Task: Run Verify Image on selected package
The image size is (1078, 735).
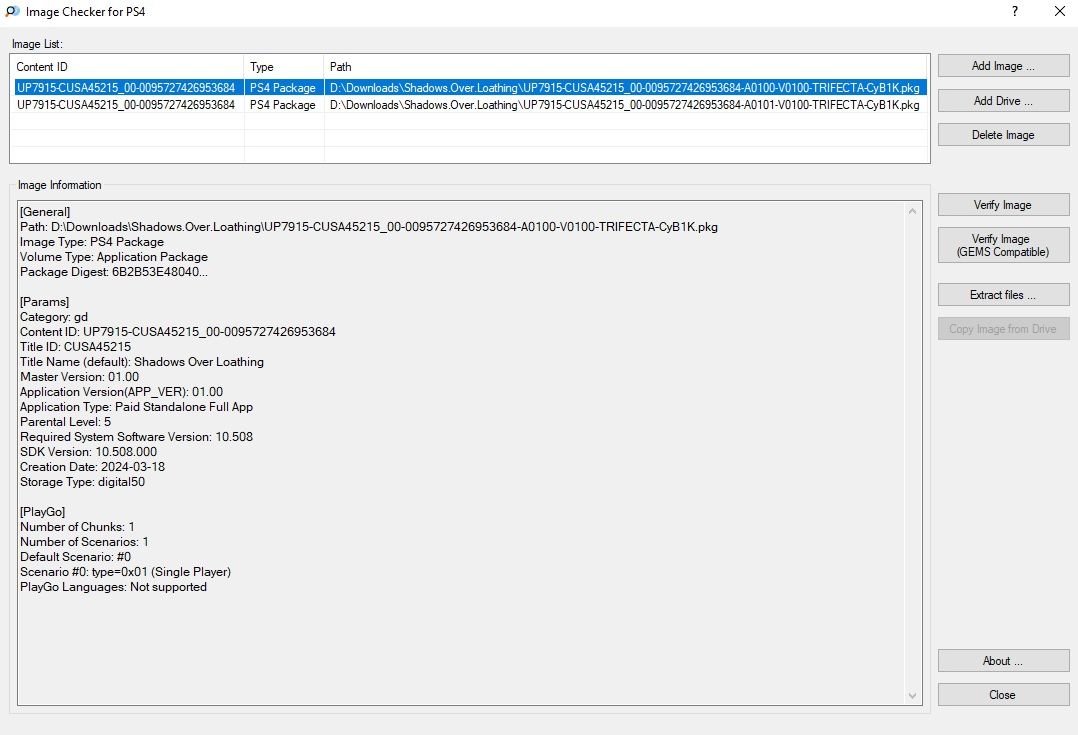Action: tap(1003, 205)
